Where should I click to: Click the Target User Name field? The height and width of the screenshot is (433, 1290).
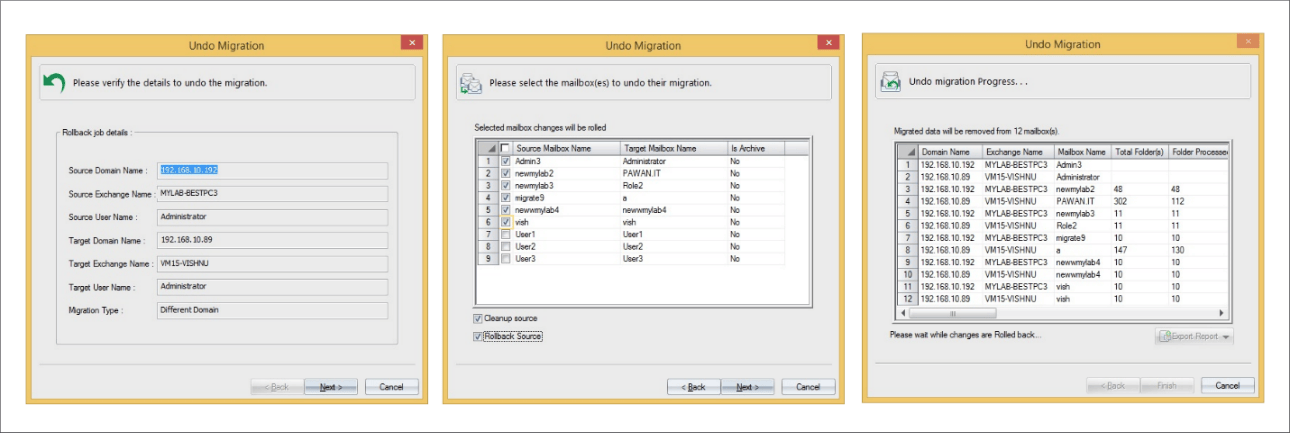click(x=272, y=286)
